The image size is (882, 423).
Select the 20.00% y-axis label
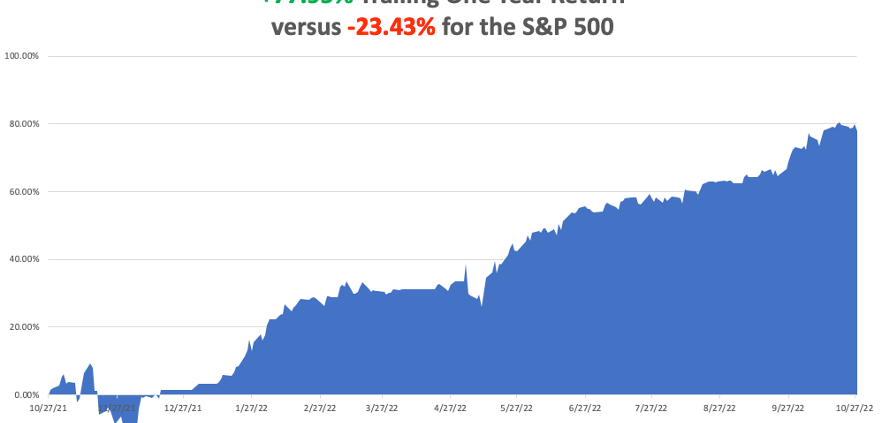(23, 327)
